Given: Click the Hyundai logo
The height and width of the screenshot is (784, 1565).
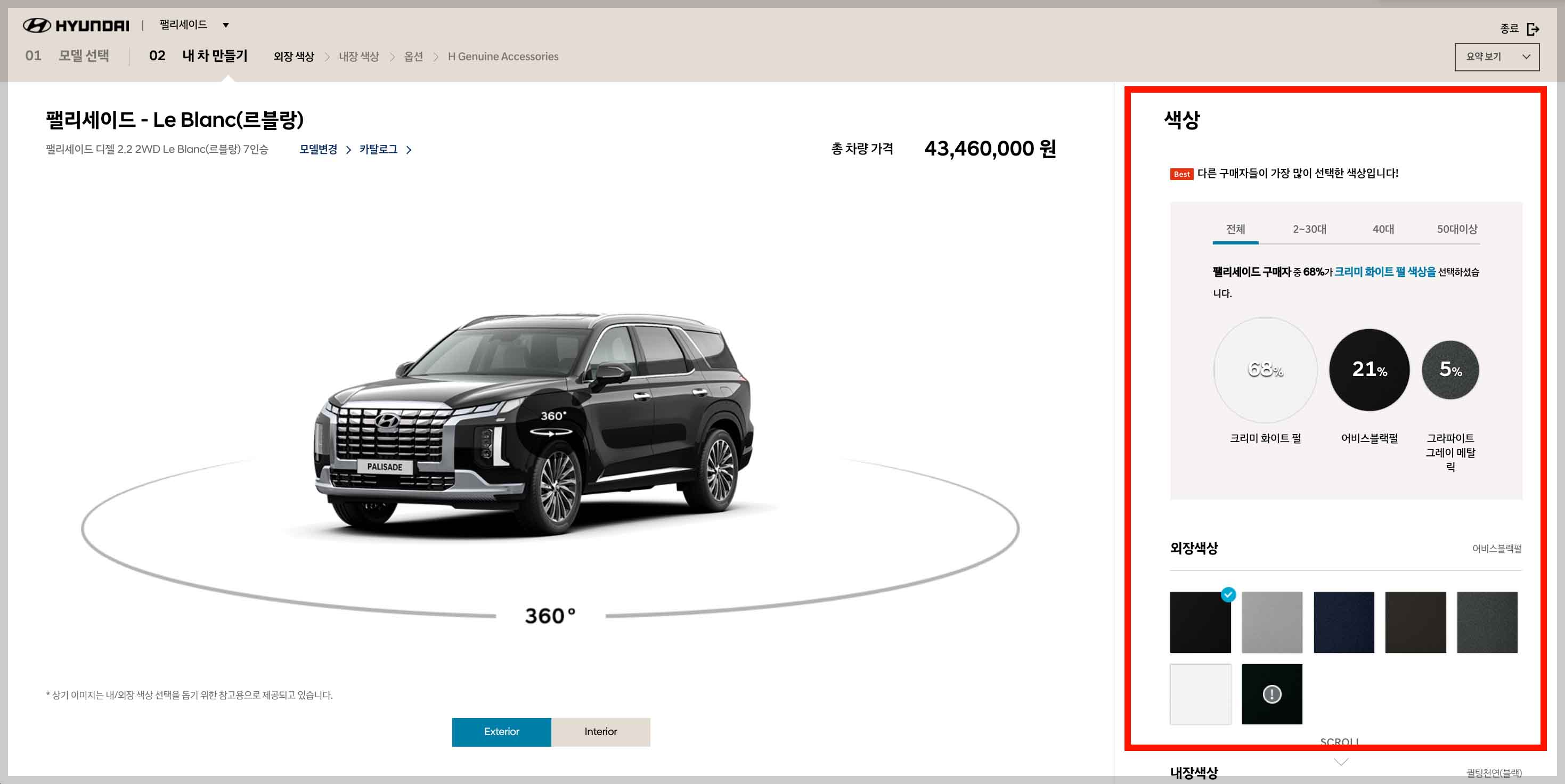Looking at the screenshot, I should click(x=76, y=26).
